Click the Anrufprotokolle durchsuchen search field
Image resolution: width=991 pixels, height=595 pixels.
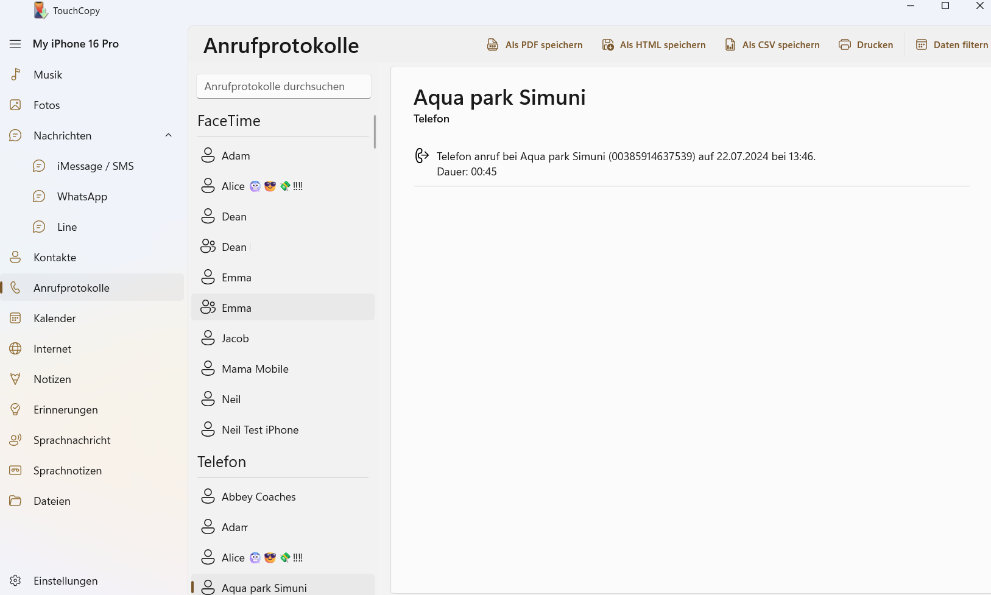coord(283,87)
